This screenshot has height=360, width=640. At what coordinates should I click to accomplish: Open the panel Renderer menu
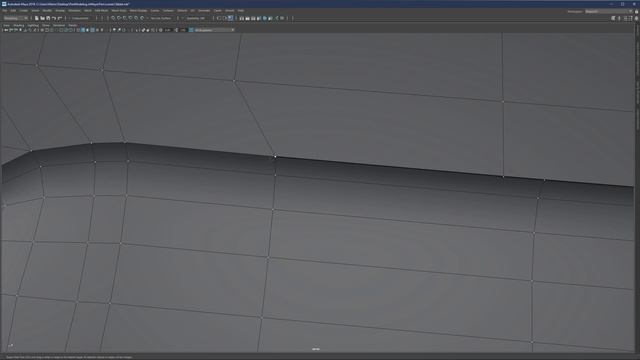[x=59, y=25]
